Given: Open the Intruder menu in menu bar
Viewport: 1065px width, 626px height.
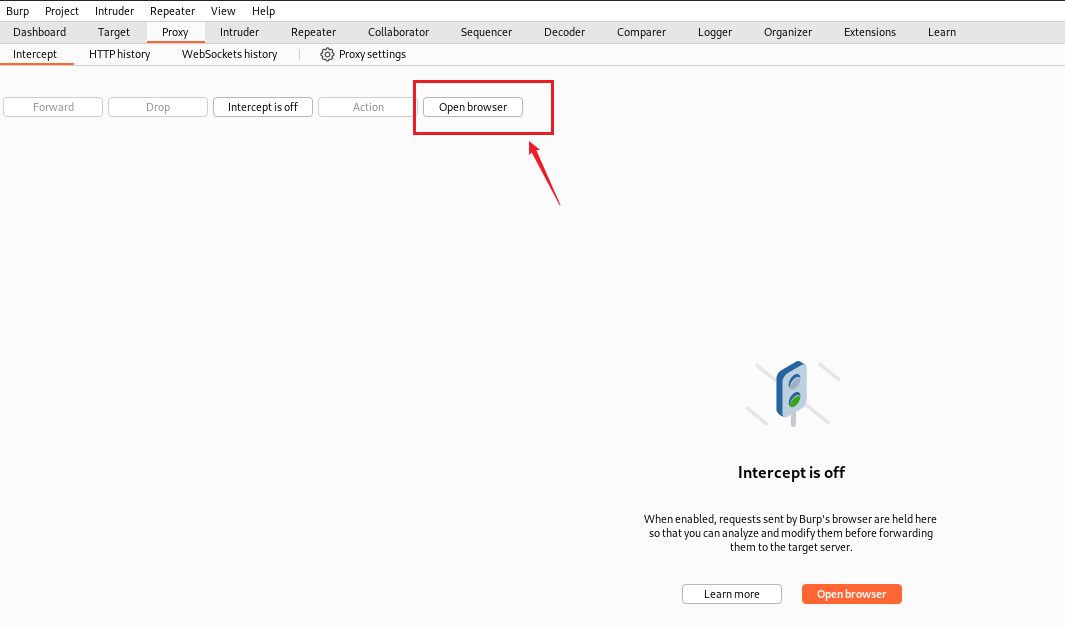Looking at the screenshot, I should (x=114, y=11).
